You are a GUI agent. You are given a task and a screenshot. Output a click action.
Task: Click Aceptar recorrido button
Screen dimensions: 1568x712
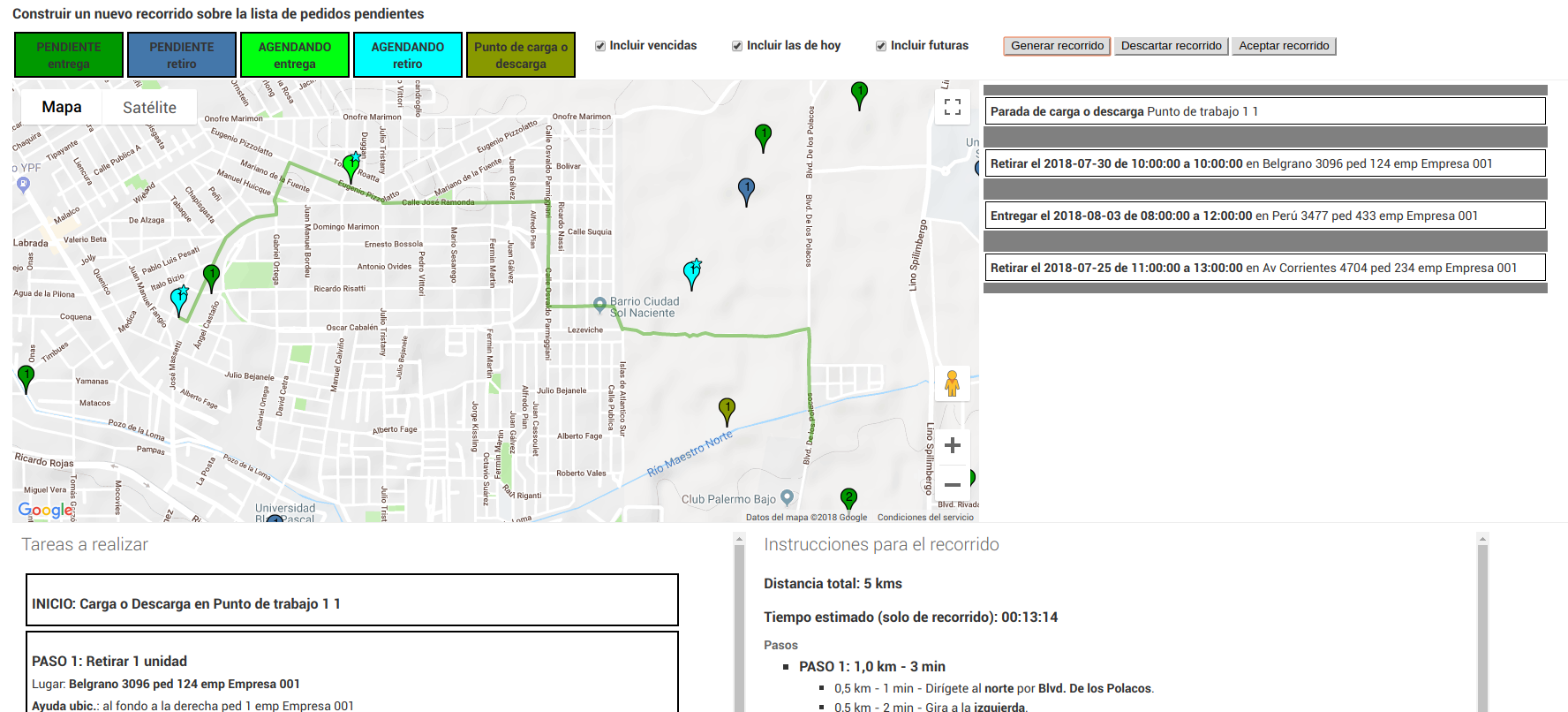1284,46
